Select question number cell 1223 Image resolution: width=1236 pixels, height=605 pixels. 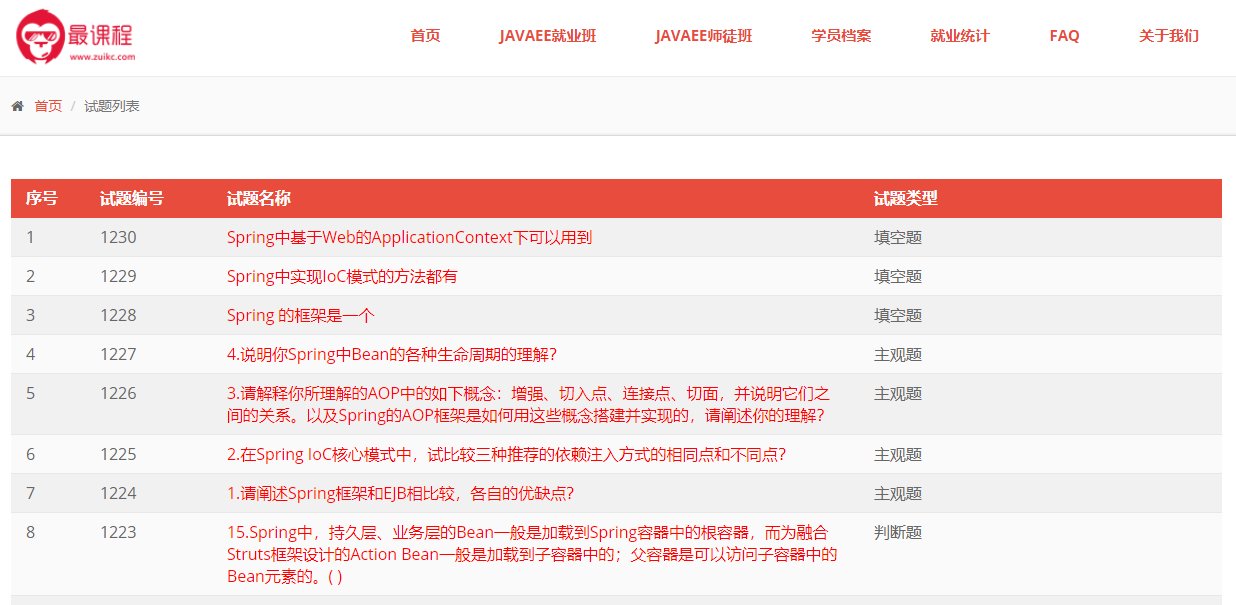118,532
